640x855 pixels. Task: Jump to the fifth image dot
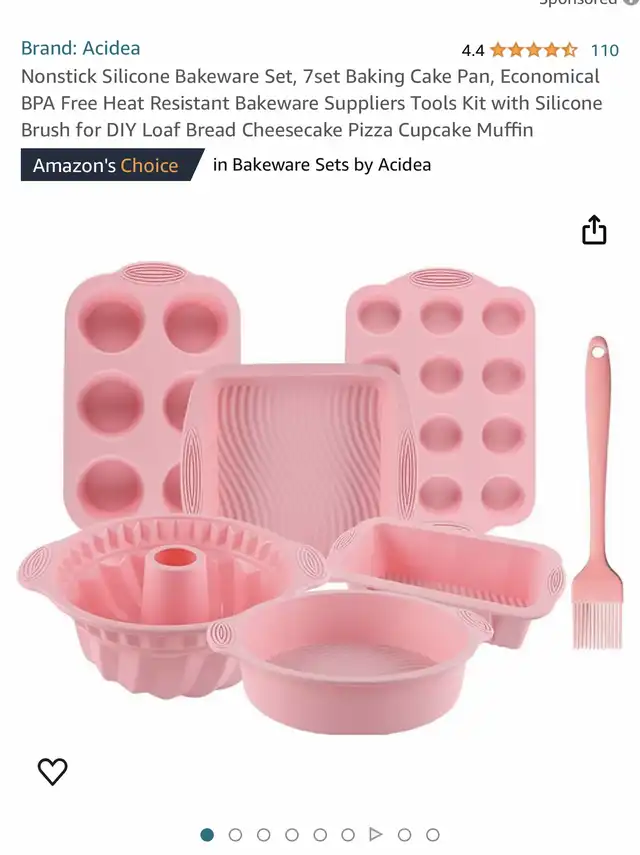[321, 835]
